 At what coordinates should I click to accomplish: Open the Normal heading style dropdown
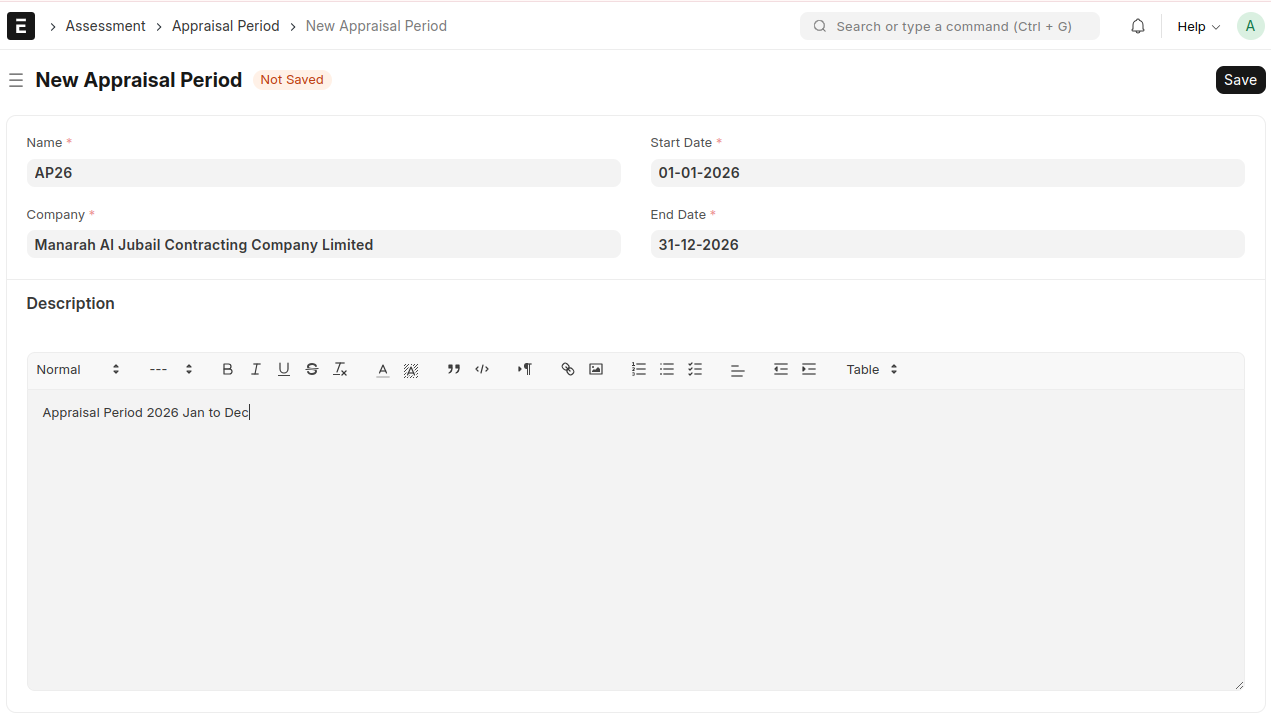78,369
